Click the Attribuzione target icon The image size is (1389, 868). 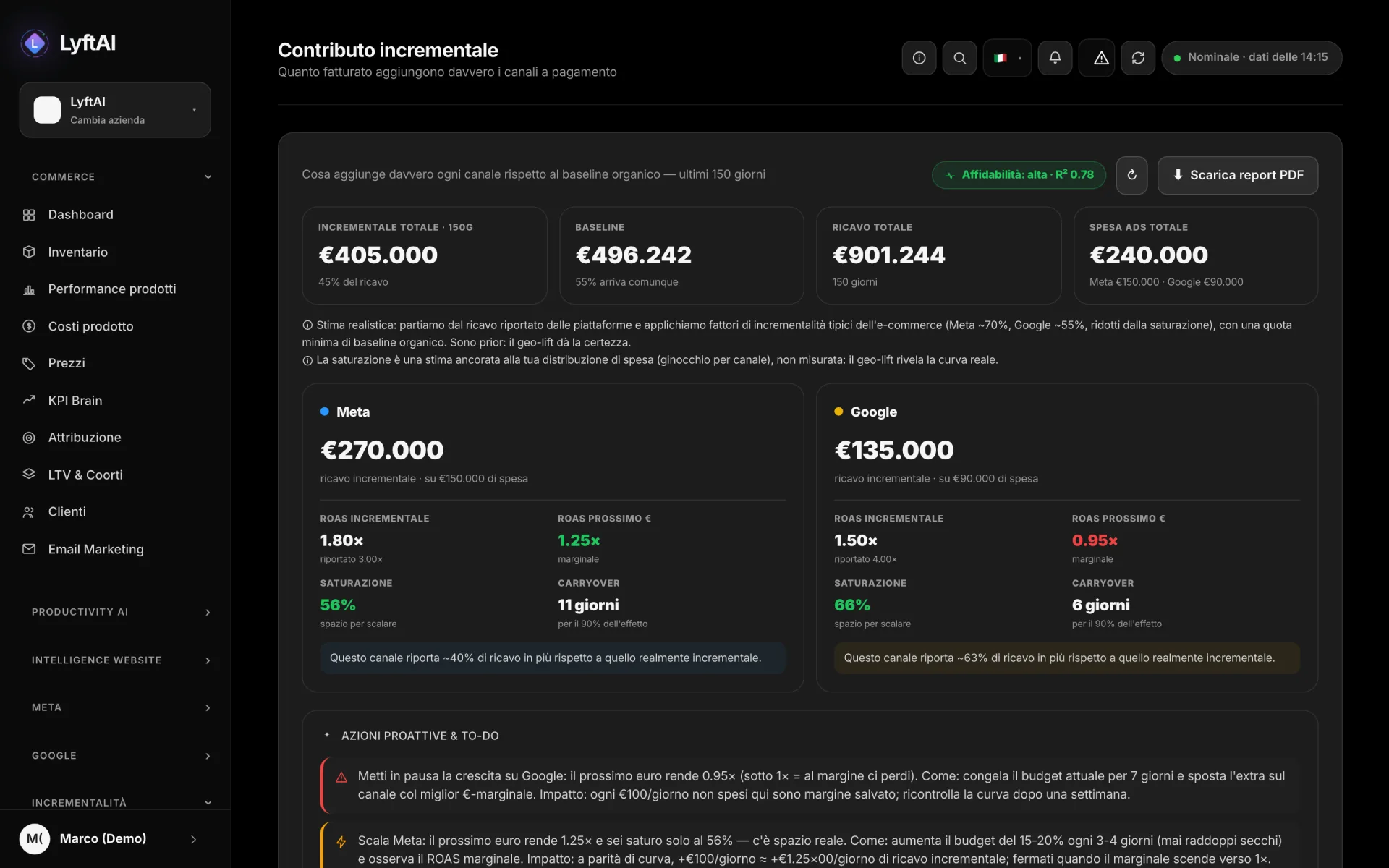(29, 438)
